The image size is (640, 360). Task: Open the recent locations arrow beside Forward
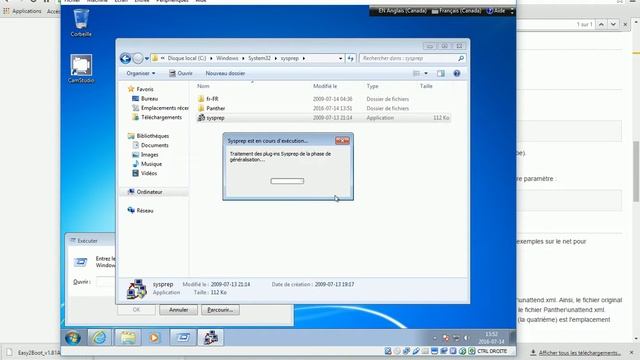click(147, 59)
